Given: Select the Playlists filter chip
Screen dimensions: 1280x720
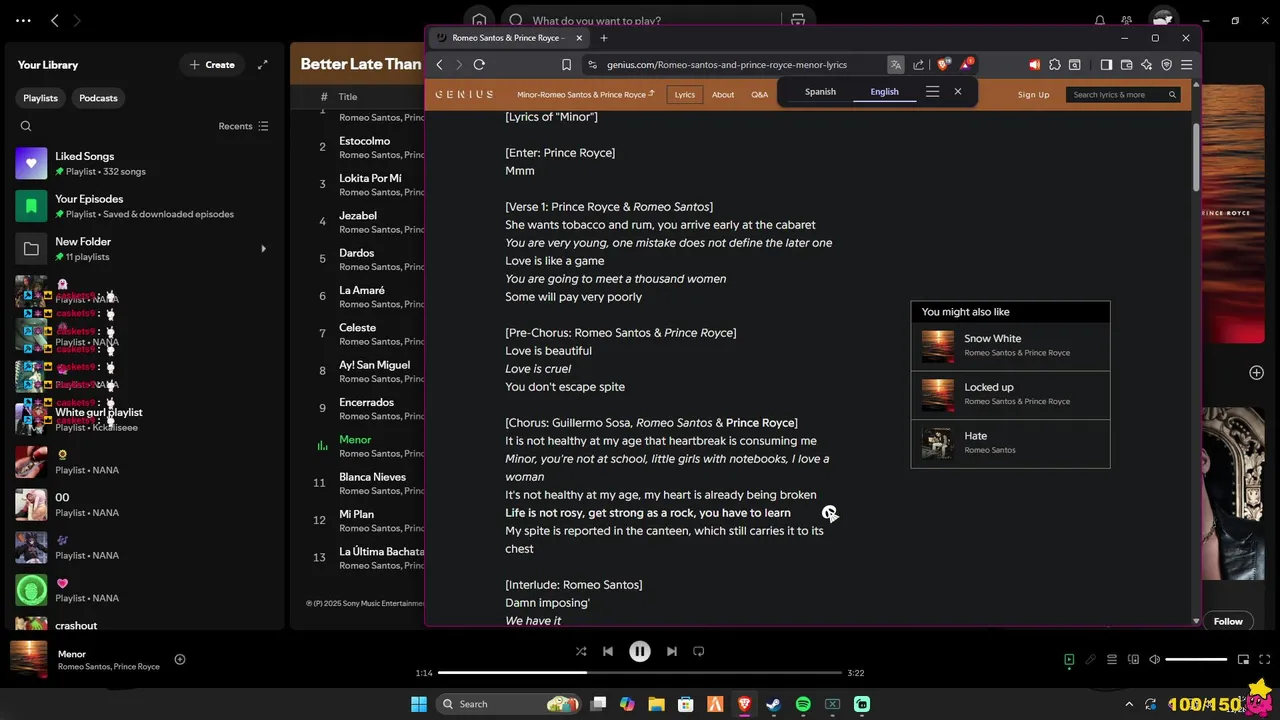Looking at the screenshot, I should point(41,98).
